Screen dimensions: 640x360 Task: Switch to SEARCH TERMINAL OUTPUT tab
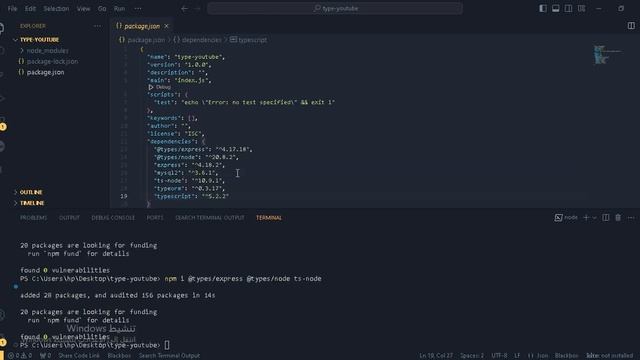pos(210,218)
